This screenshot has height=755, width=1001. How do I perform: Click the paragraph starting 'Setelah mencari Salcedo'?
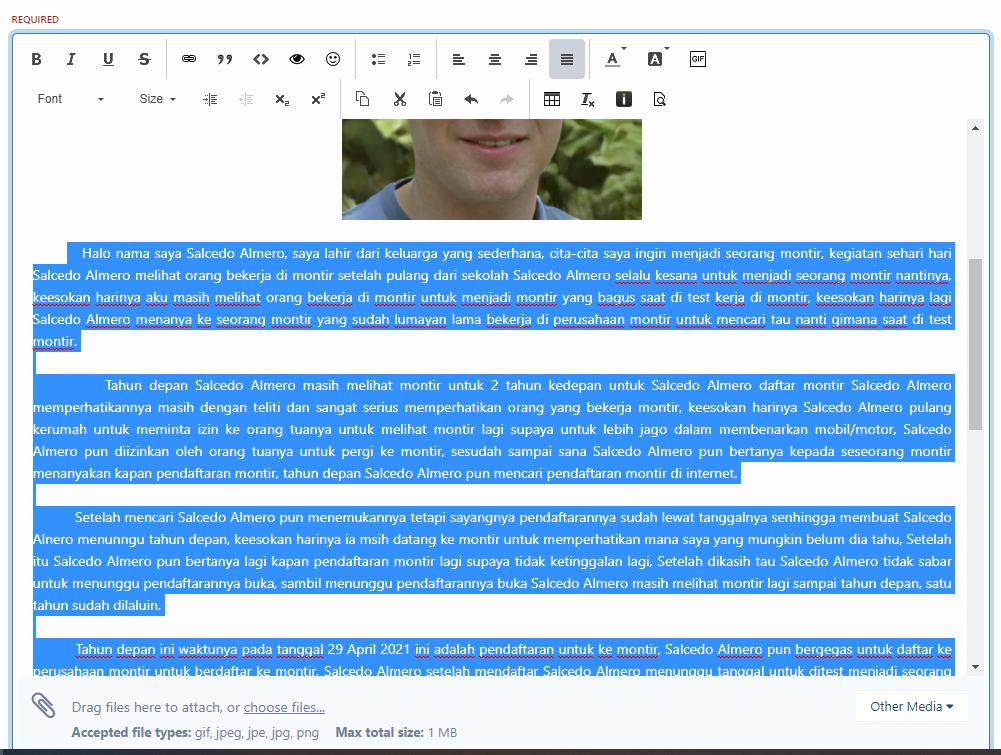(492, 562)
